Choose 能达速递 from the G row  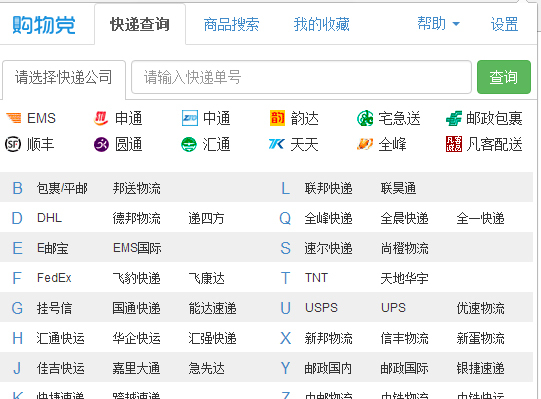coord(213,308)
